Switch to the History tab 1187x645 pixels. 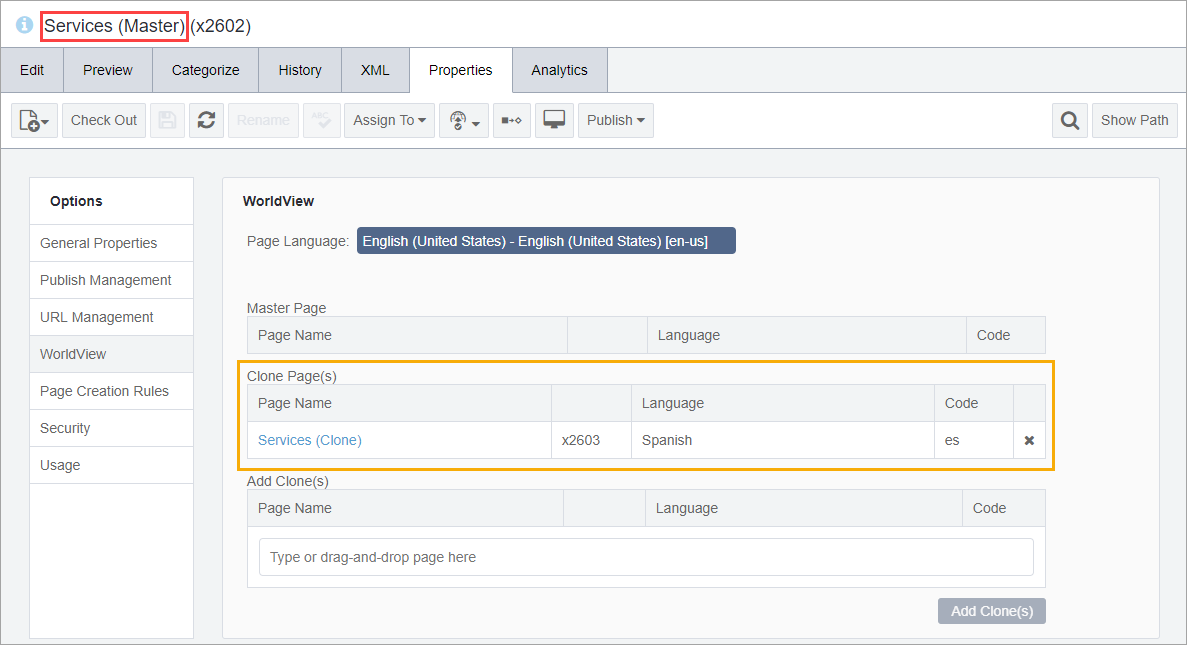pyautogui.click(x=300, y=70)
